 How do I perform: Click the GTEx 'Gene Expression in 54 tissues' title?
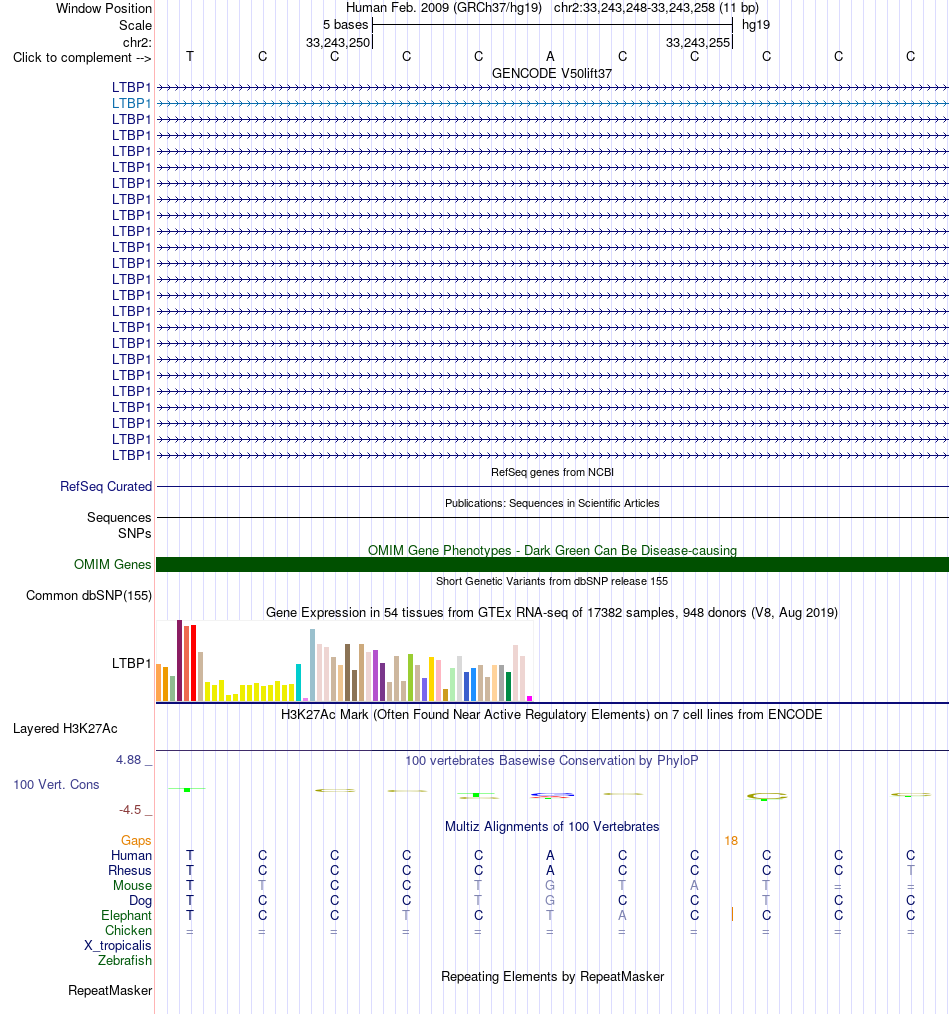click(552, 612)
